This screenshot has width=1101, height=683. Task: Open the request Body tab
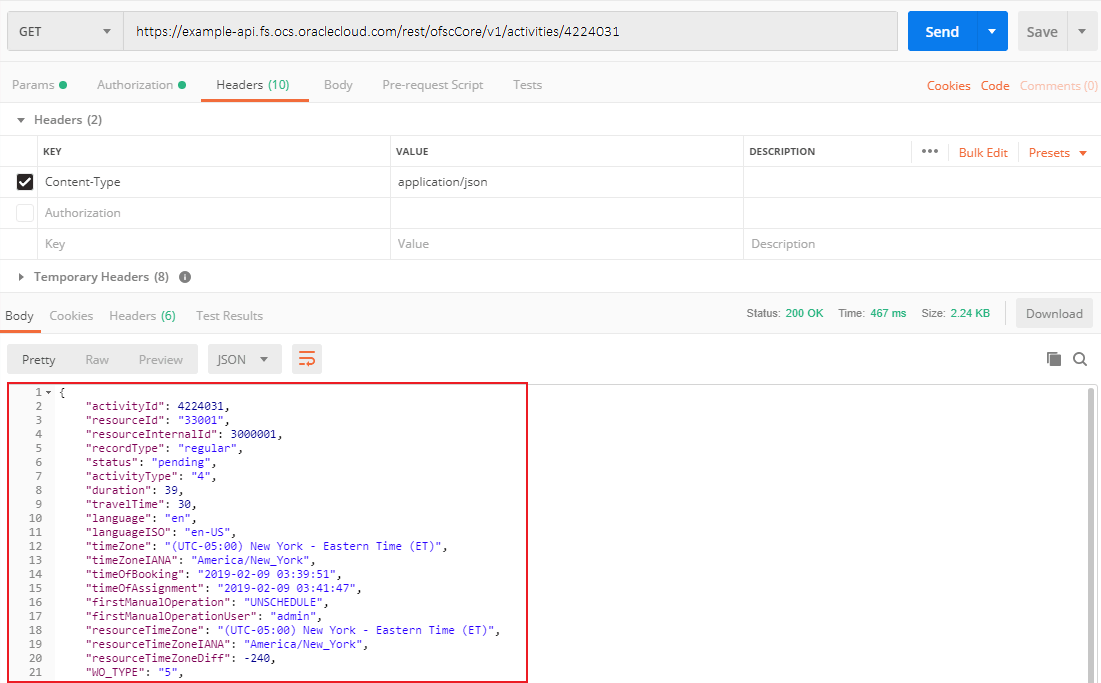338,85
